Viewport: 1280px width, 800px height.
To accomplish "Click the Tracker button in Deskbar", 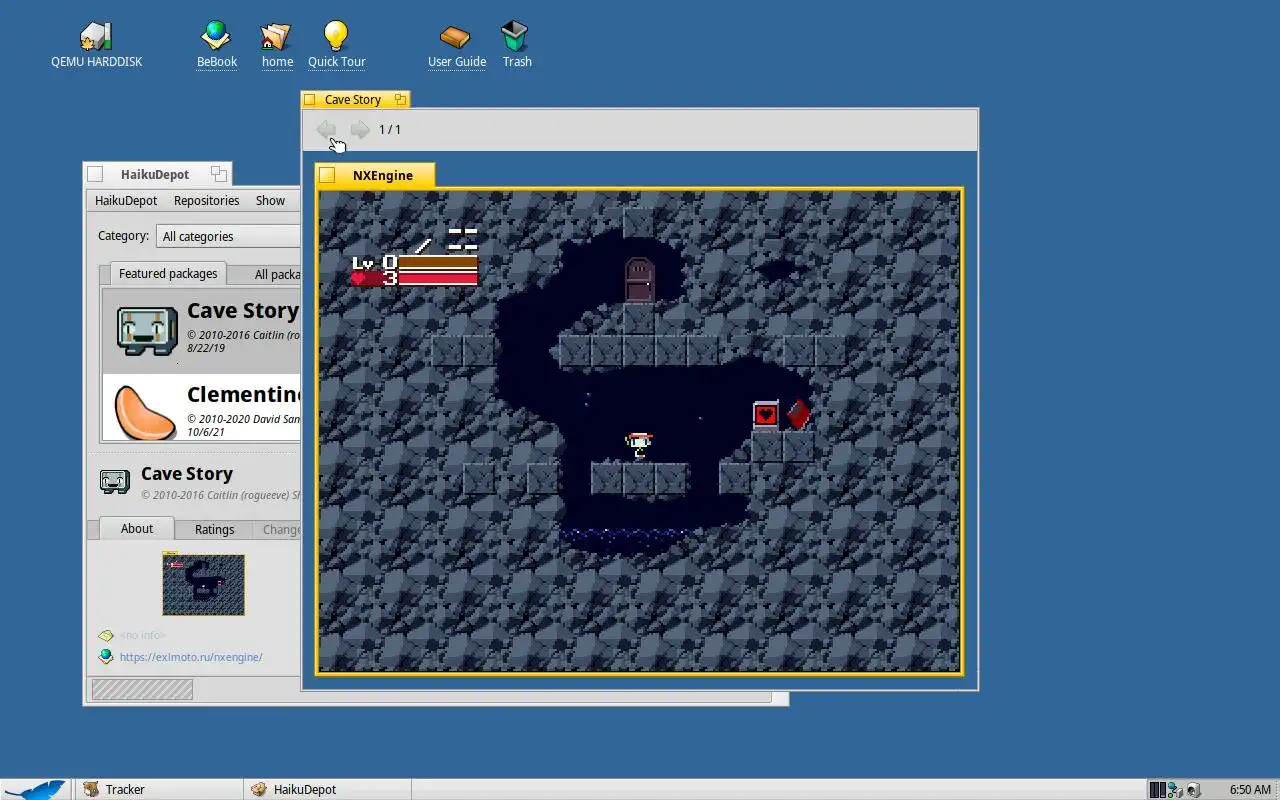I will tap(158, 789).
